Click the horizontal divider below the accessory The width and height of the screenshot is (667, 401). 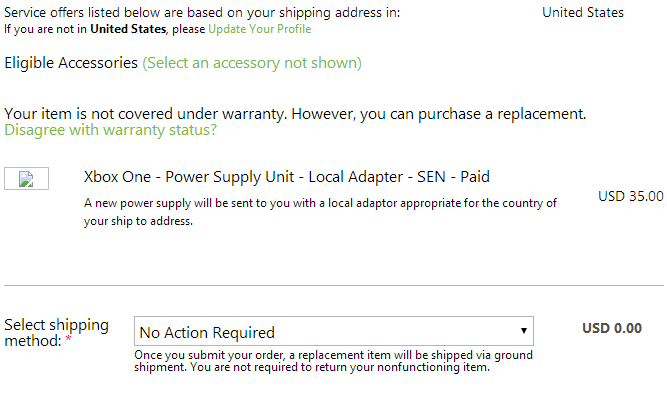333,286
